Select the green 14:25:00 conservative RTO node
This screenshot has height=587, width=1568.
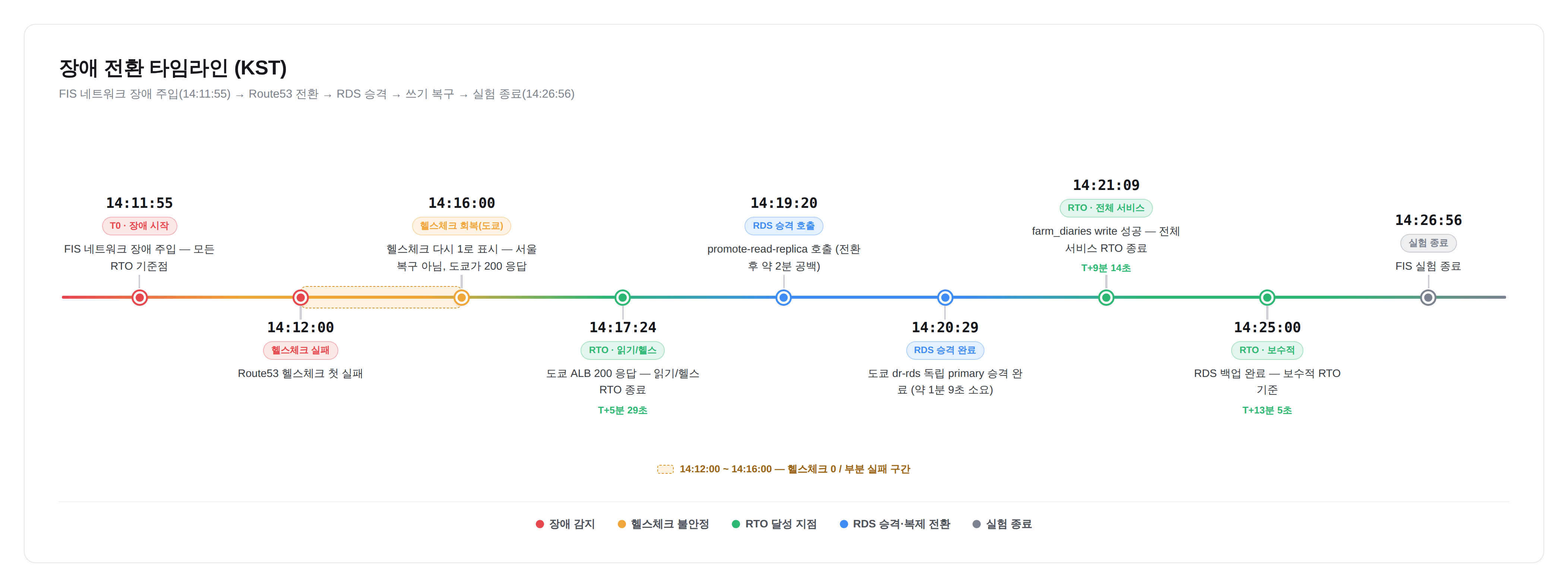coord(1267,298)
